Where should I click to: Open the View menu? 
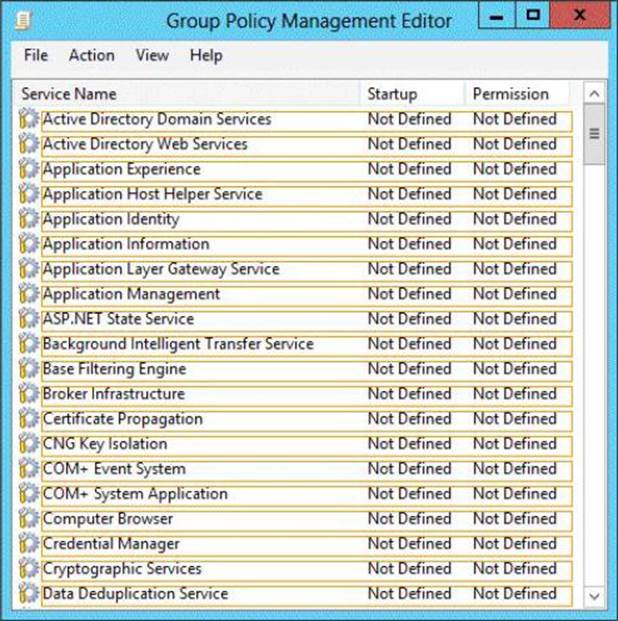point(152,56)
